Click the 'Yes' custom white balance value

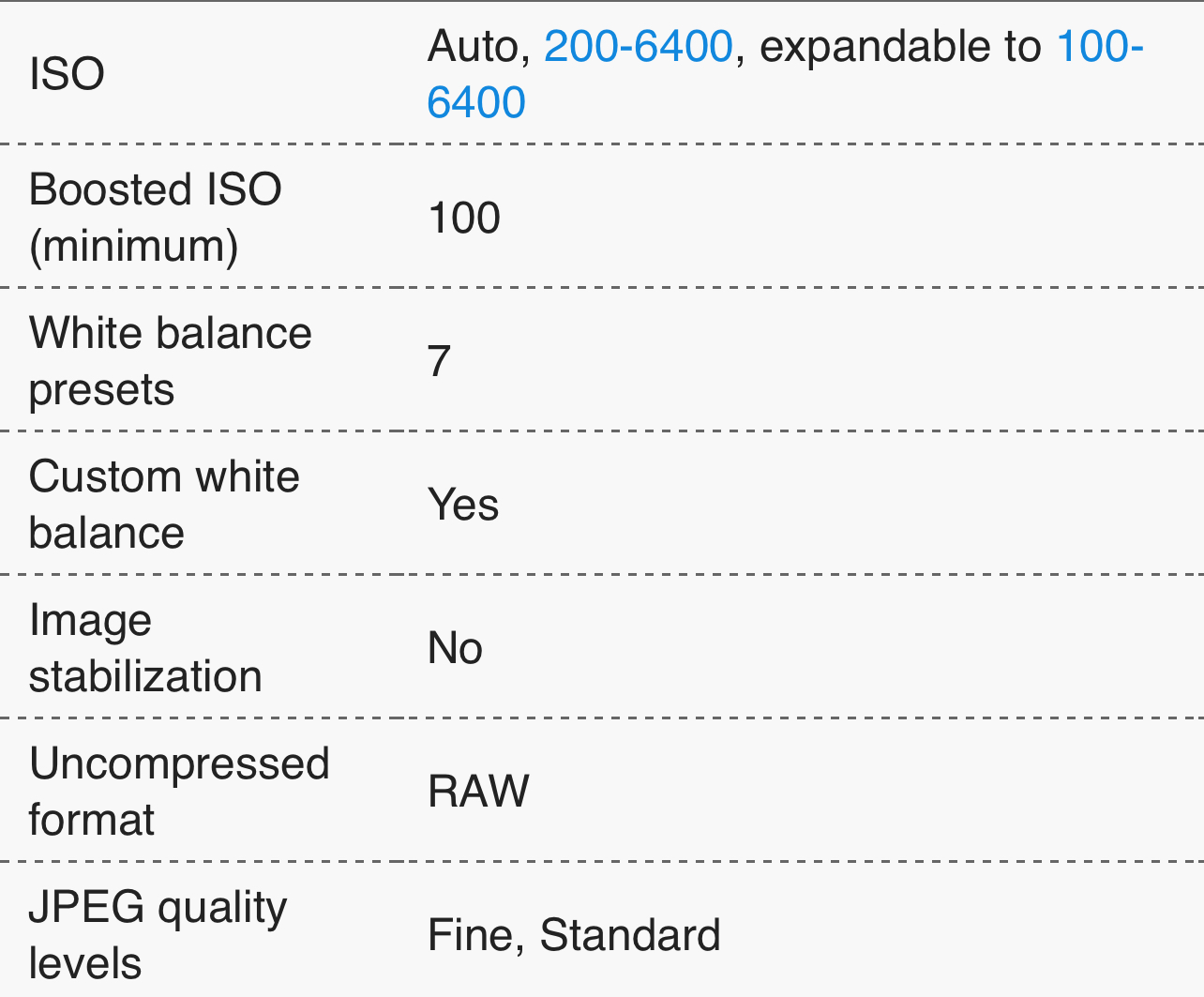tap(463, 505)
